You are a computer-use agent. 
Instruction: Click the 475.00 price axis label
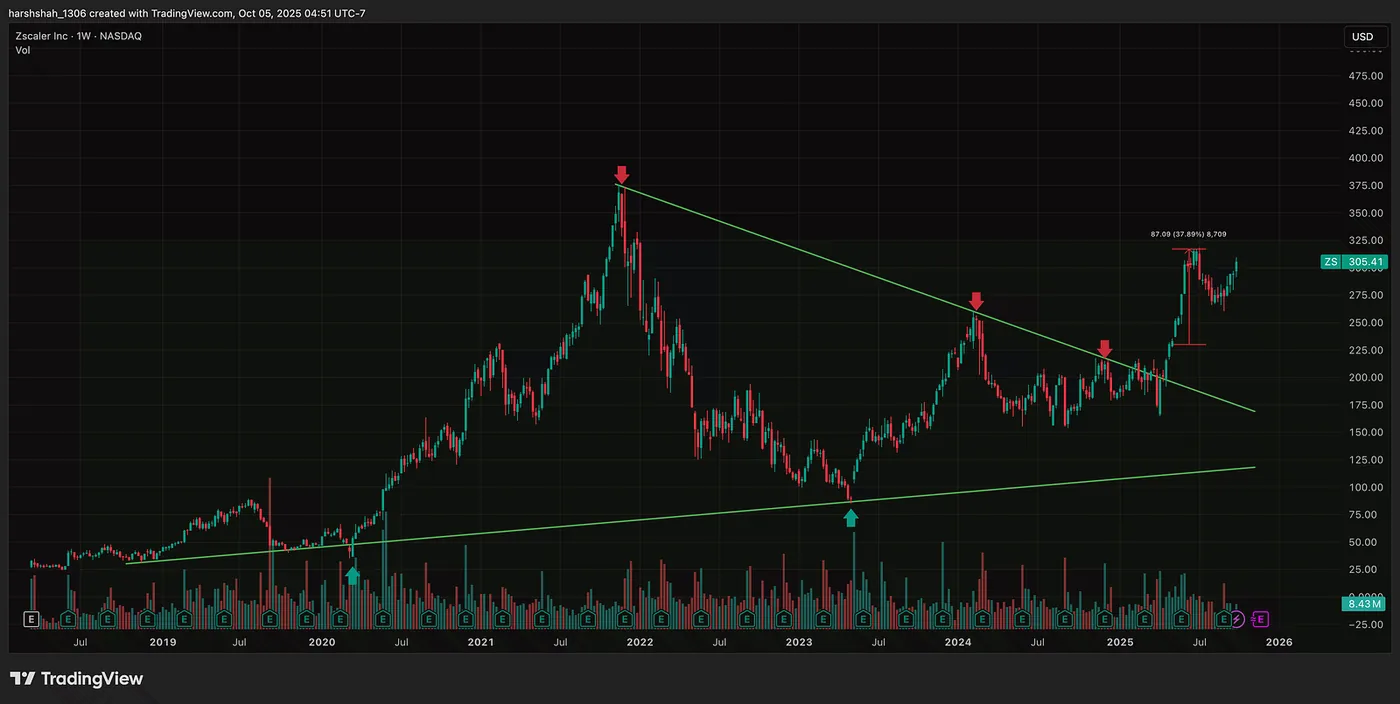coord(1365,75)
